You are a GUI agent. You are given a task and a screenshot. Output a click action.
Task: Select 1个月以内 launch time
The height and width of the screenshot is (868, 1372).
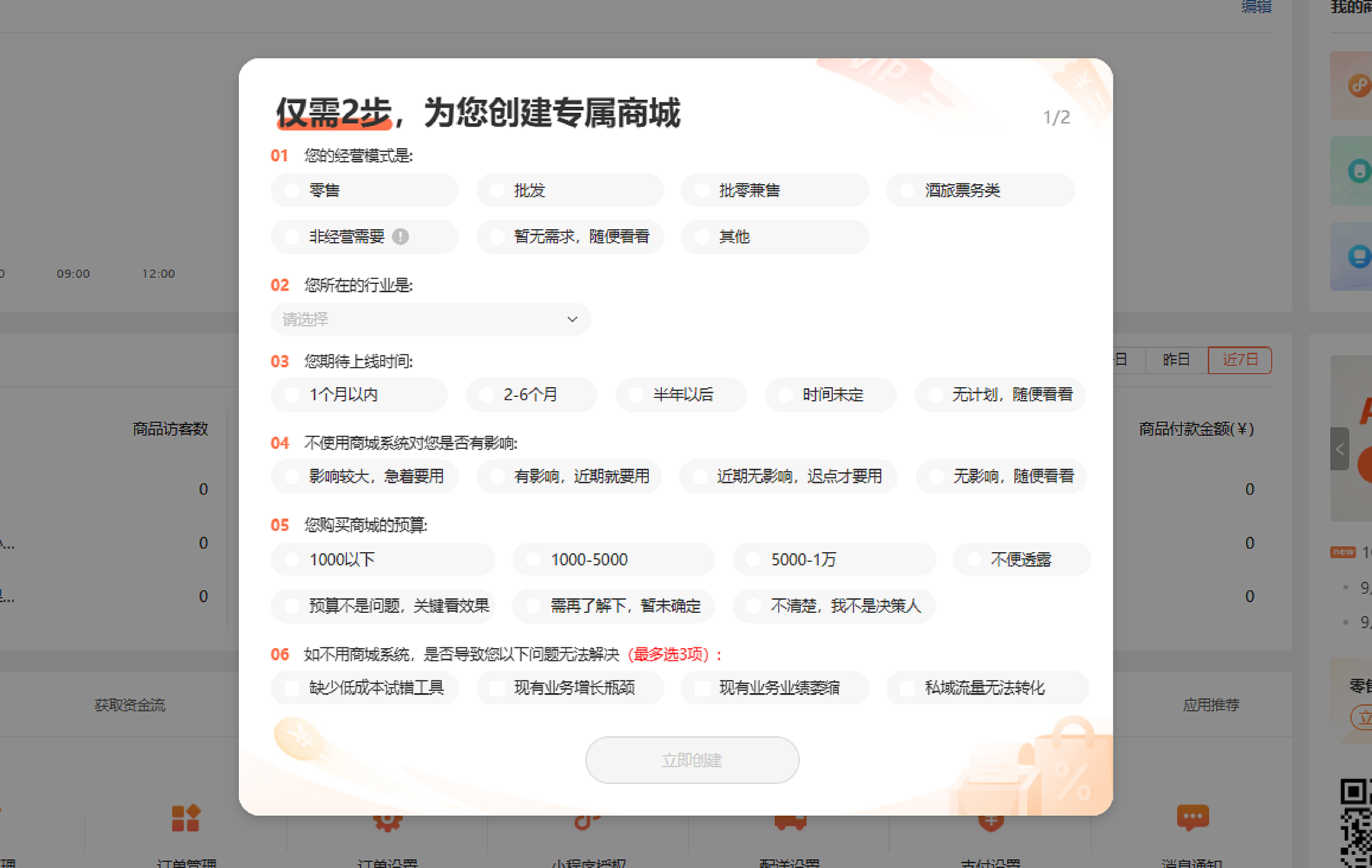coord(292,395)
